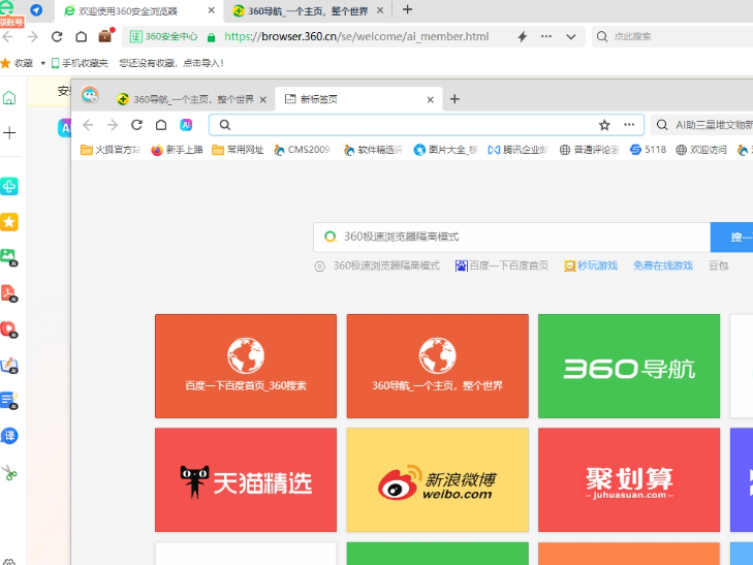Open the 新手上路 bookmark
The width and height of the screenshot is (753, 565).
pyautogui.click(x=177, y=150)
